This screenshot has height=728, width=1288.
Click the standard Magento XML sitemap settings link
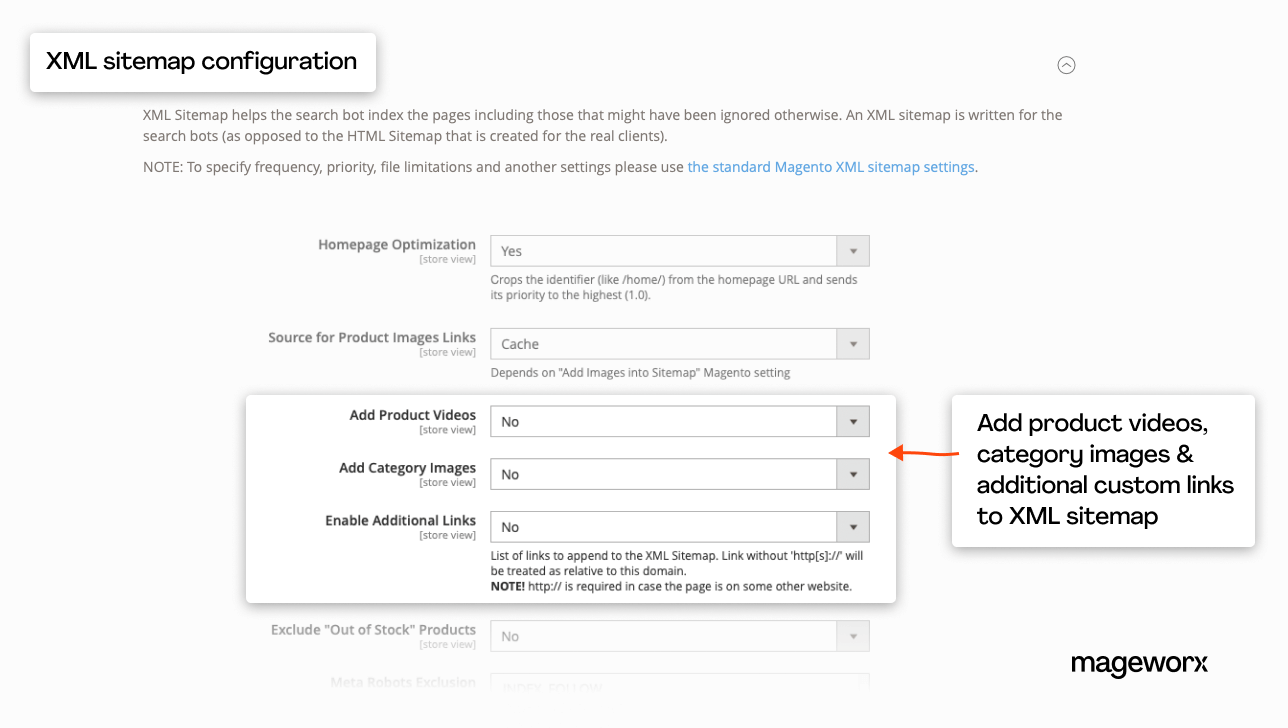point(831,166)
